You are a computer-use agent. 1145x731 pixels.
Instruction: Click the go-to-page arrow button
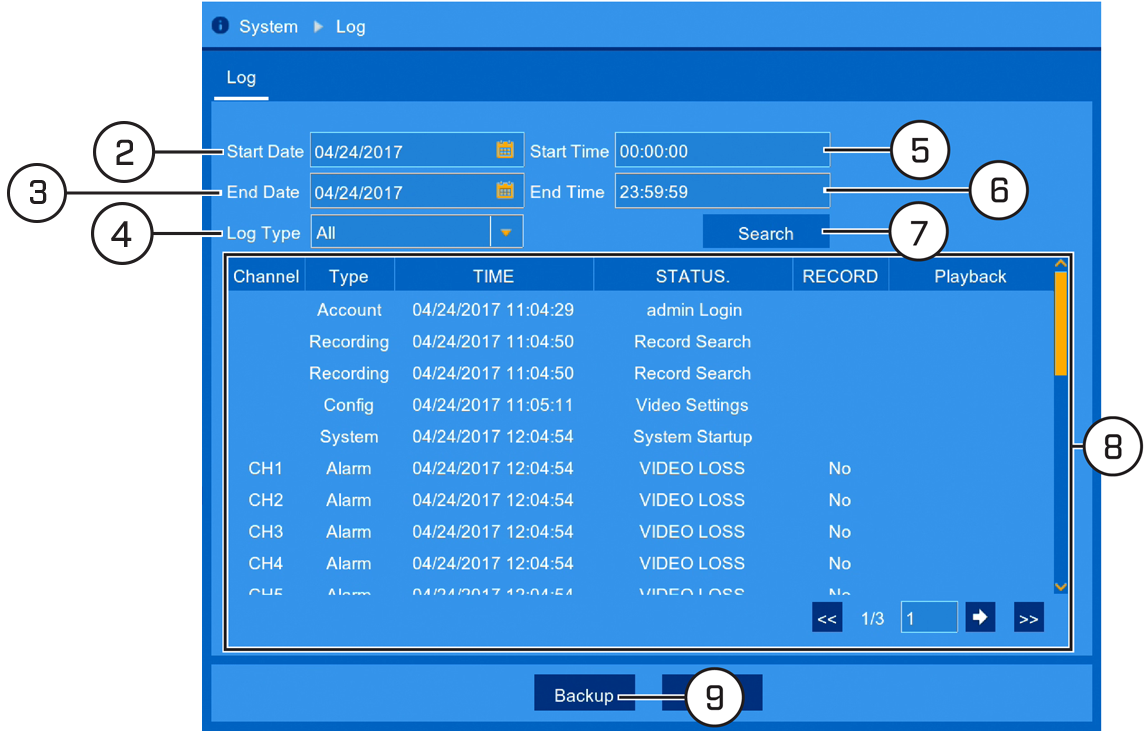[x=980, y=618]
